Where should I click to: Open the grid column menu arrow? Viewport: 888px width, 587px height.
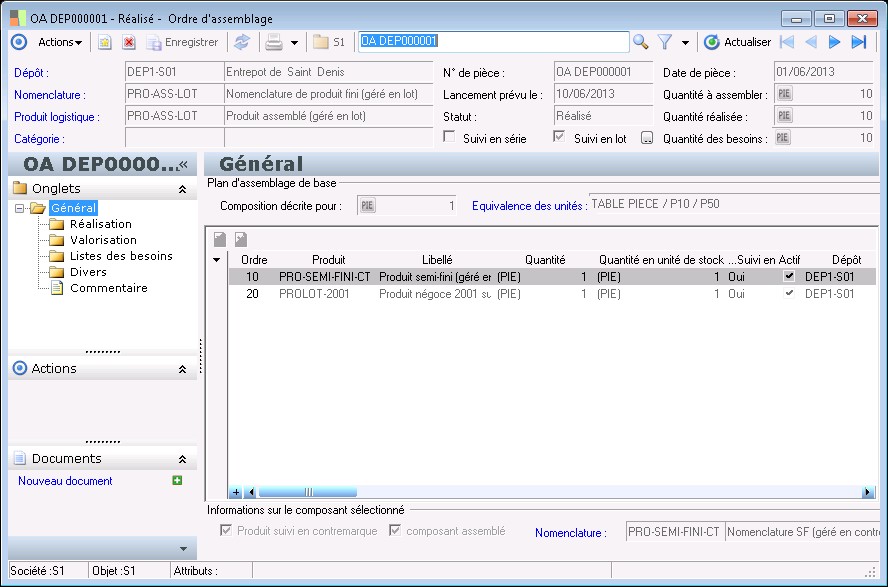click(x=216, y=260)
